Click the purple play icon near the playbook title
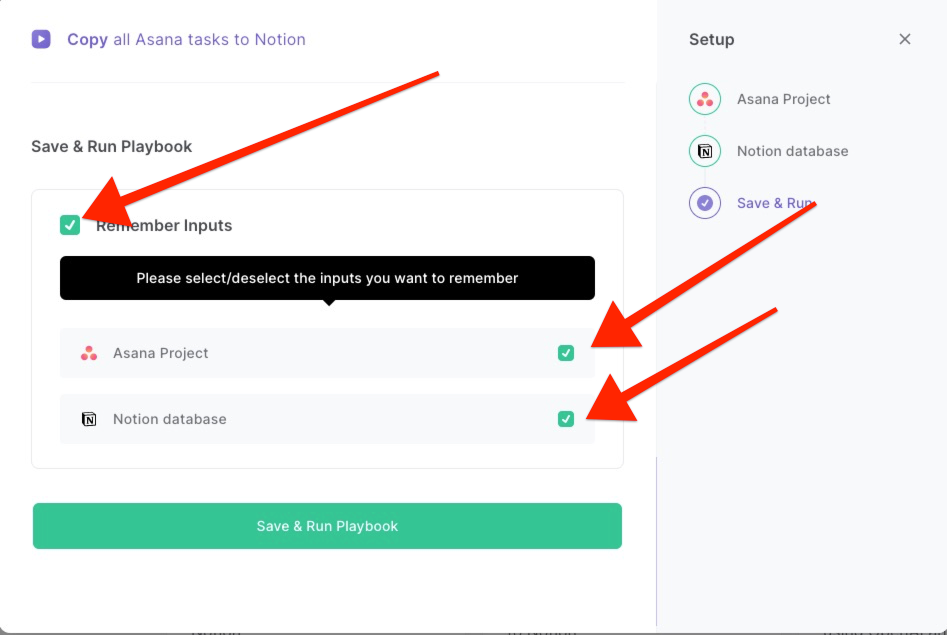Screen dimensions: 947x635 [x=40, y=39]
